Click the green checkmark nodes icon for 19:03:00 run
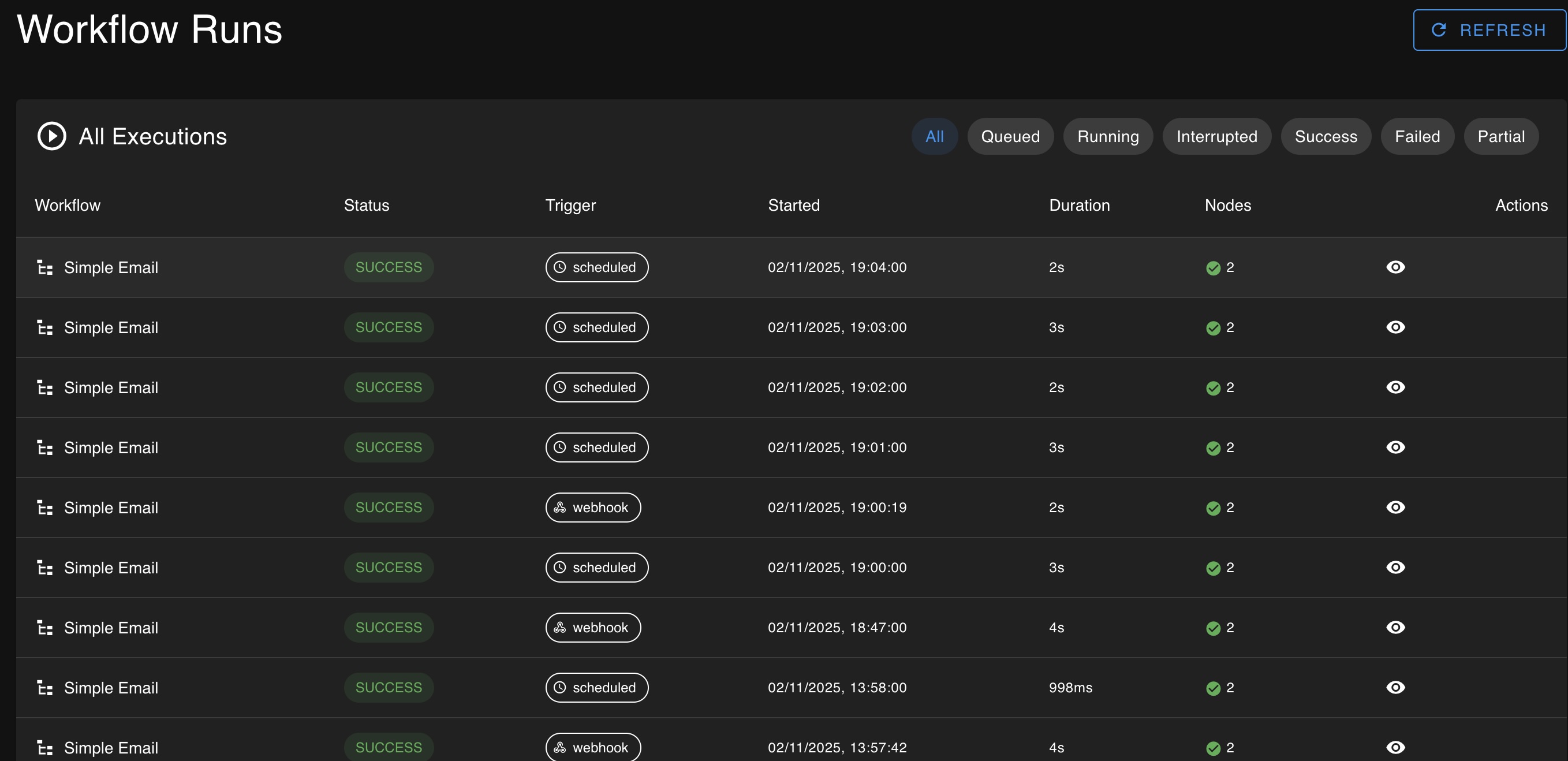Image resolution: width=1568 pixels, height=761 pixels. 1213,327
